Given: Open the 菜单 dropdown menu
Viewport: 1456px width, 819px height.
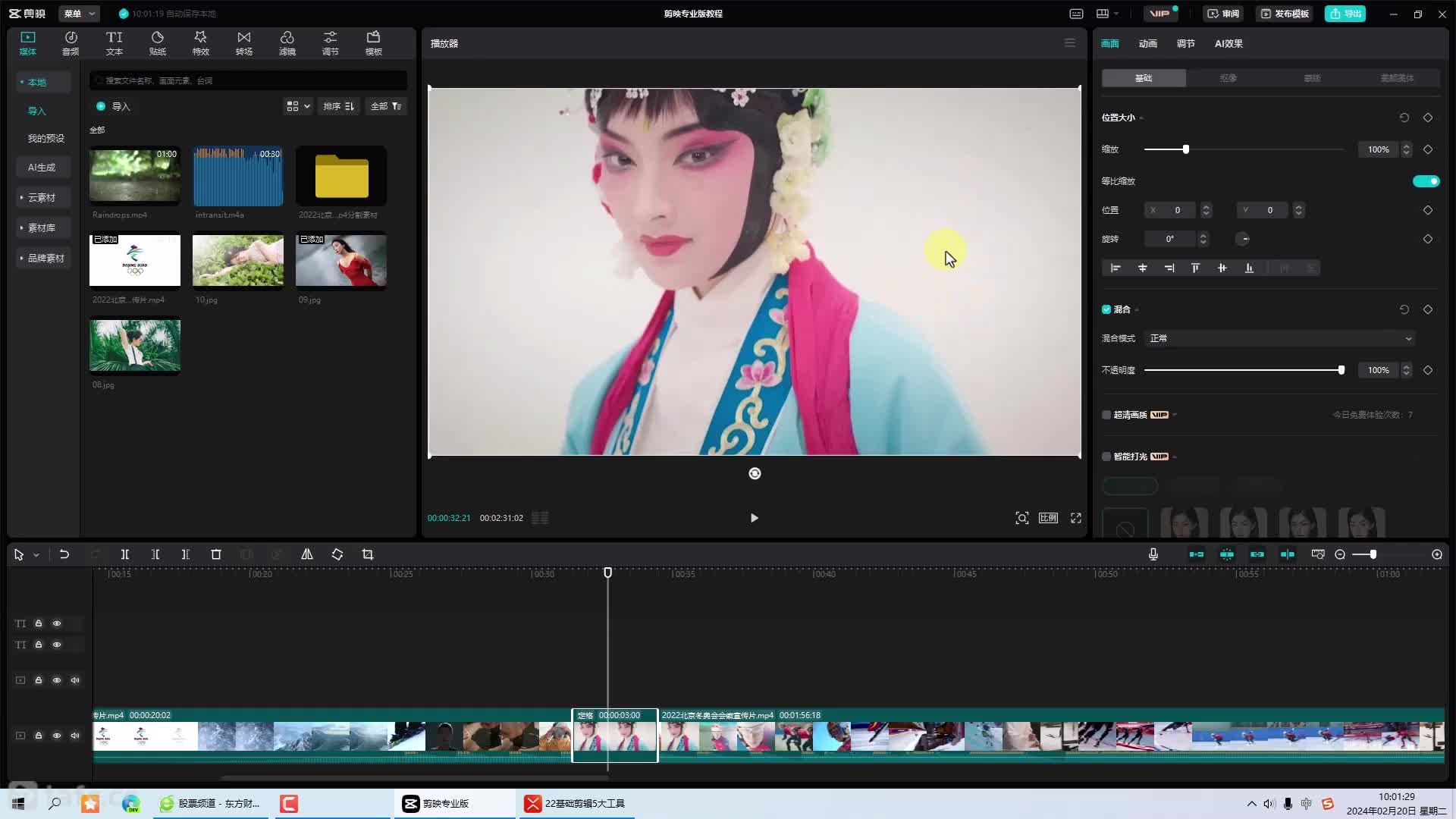Looking at the screenshot, I should tap(79, 14).
